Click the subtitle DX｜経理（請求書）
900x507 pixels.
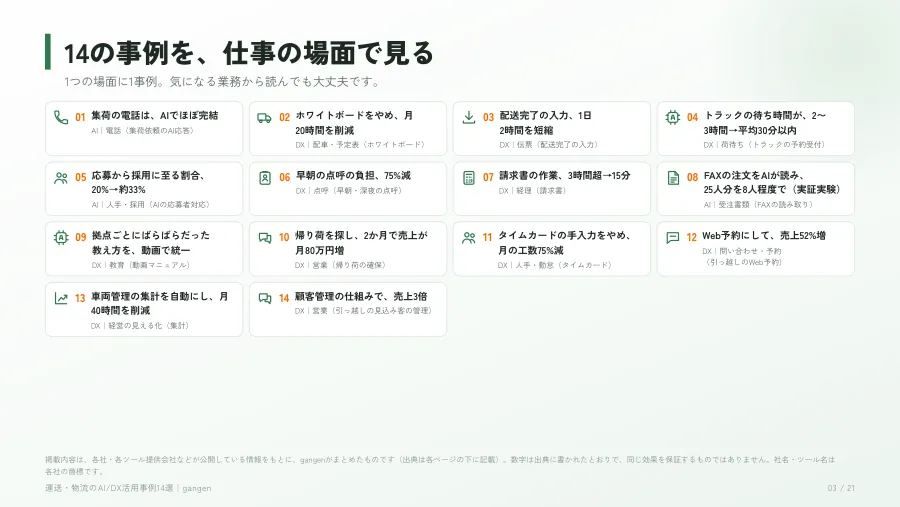(533, 191)
